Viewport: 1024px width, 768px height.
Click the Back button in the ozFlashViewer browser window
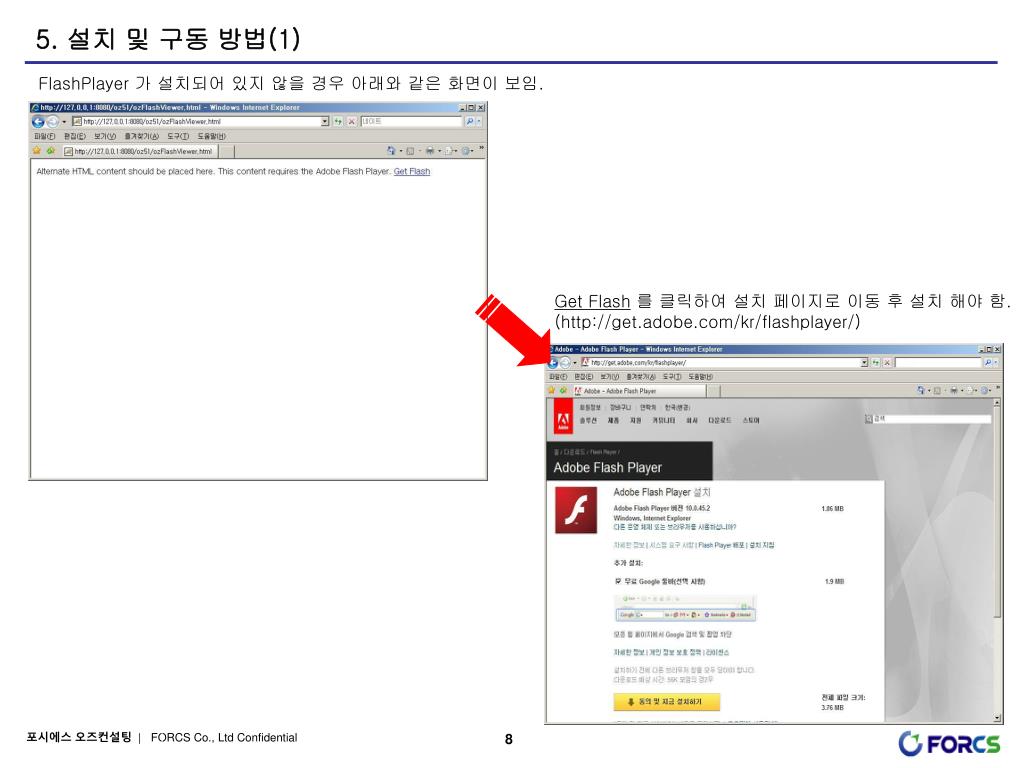(38, 121)
